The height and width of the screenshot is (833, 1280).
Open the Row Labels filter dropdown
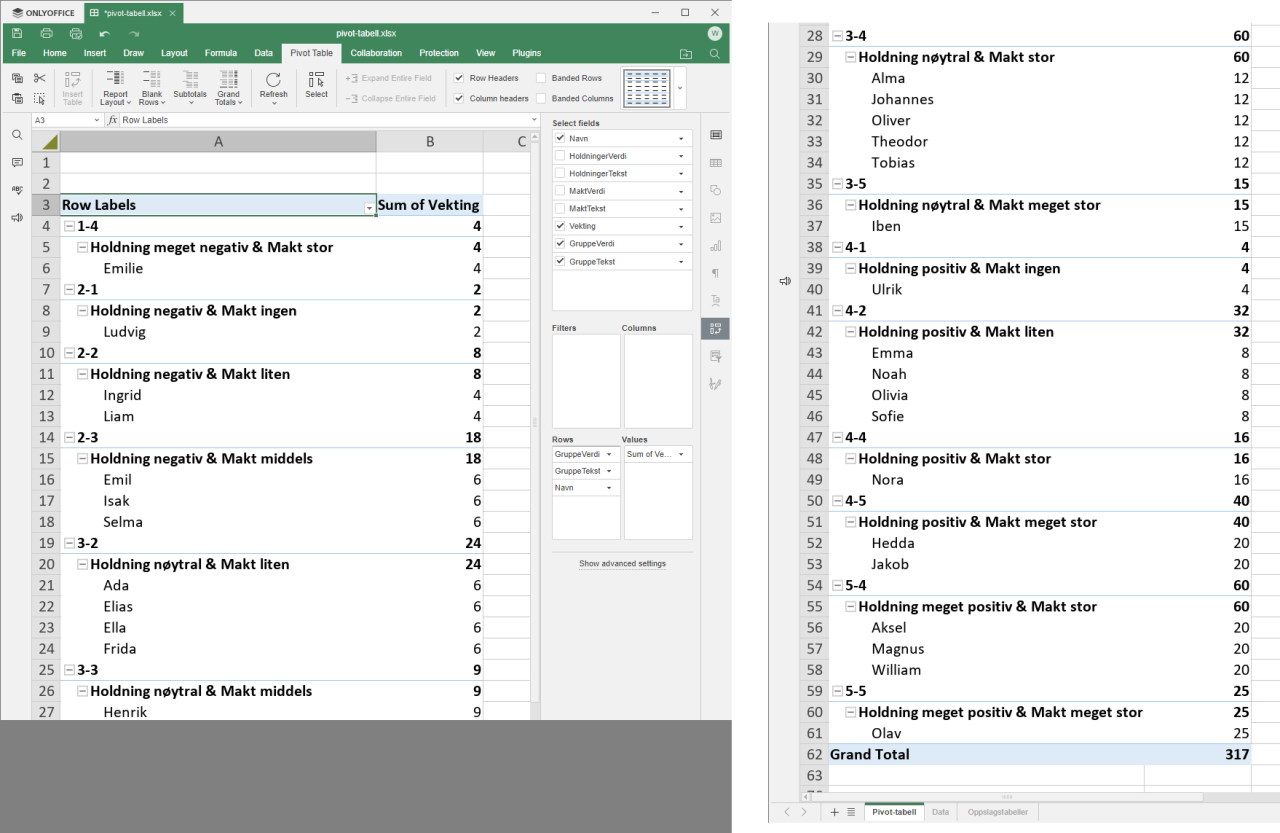[369, 206]
